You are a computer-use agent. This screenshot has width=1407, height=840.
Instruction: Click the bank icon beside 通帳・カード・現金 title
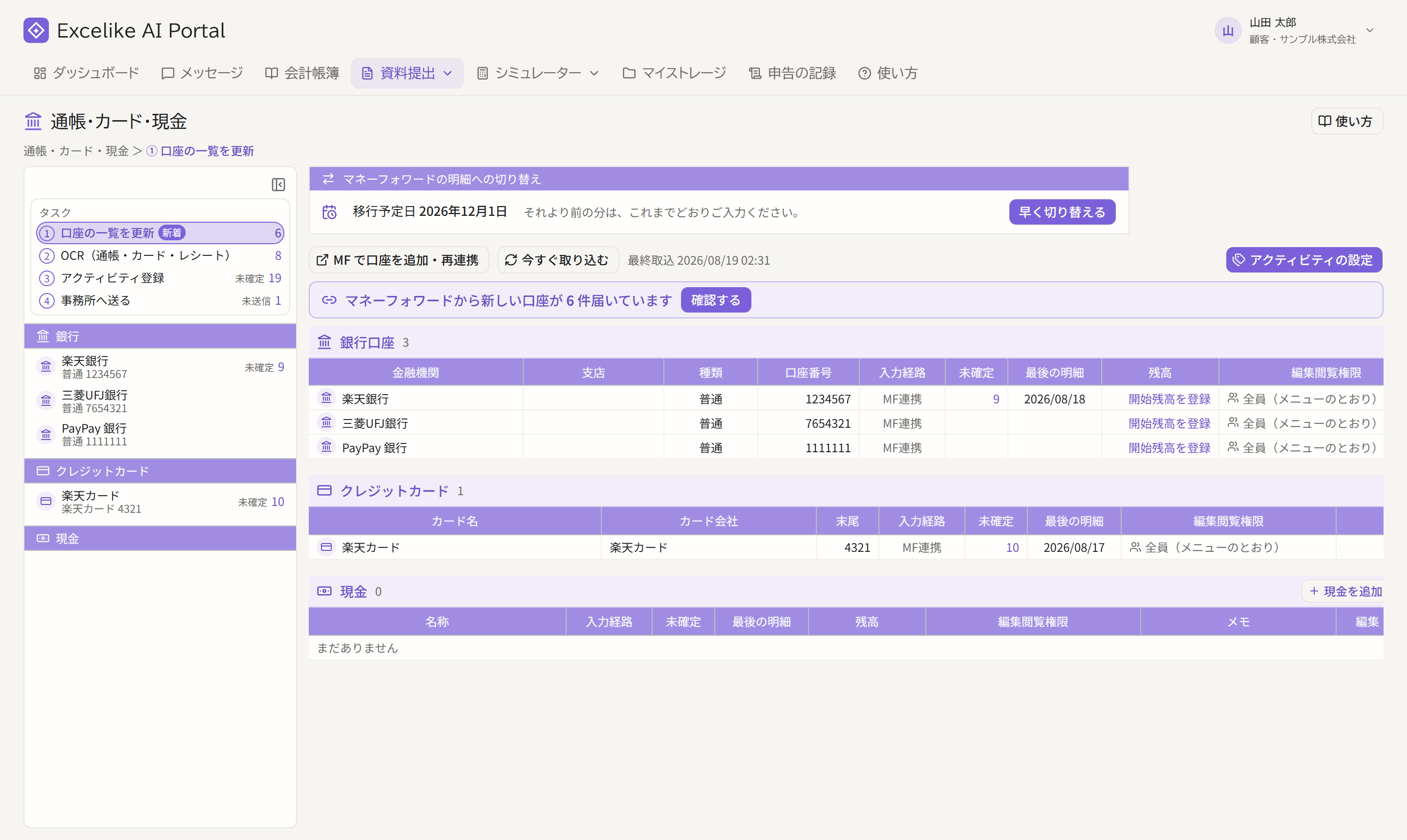(33, 121)
